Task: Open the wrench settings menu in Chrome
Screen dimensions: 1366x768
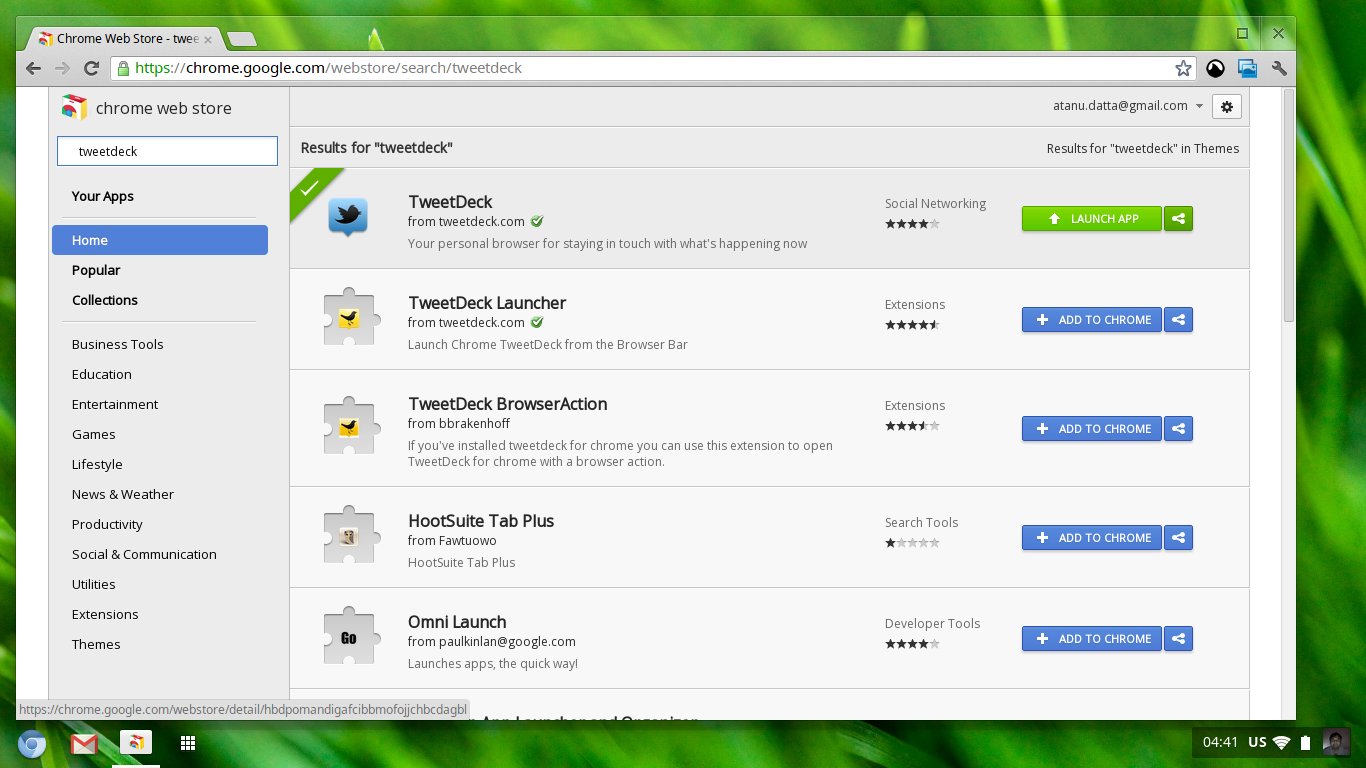Action: (x=1278, y=68)
